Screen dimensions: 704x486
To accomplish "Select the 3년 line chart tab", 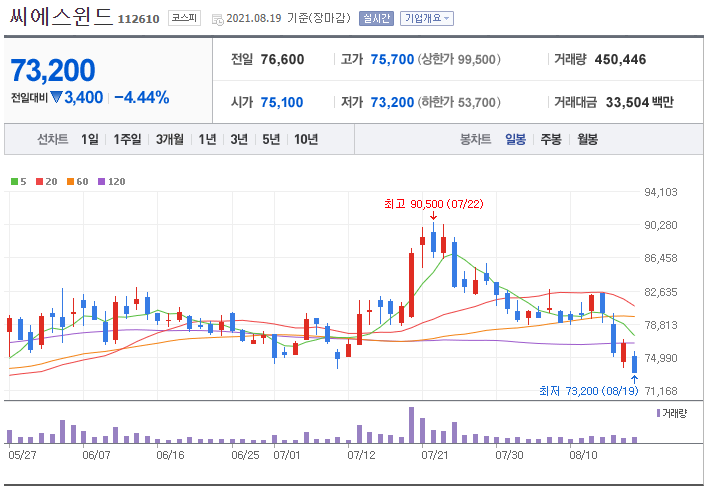I will tap(239, 139).
